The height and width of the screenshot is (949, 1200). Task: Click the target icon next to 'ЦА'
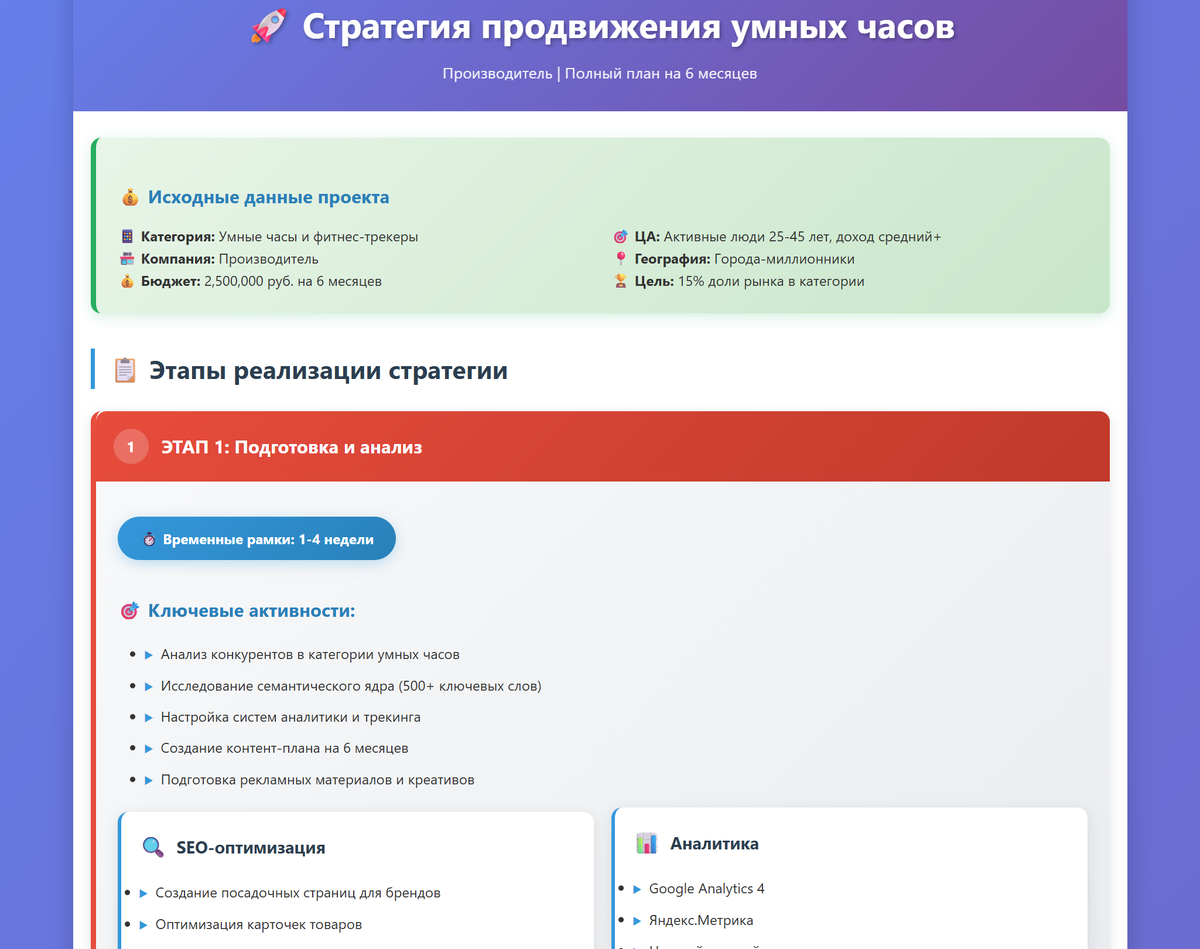click(x=620, y=237)
